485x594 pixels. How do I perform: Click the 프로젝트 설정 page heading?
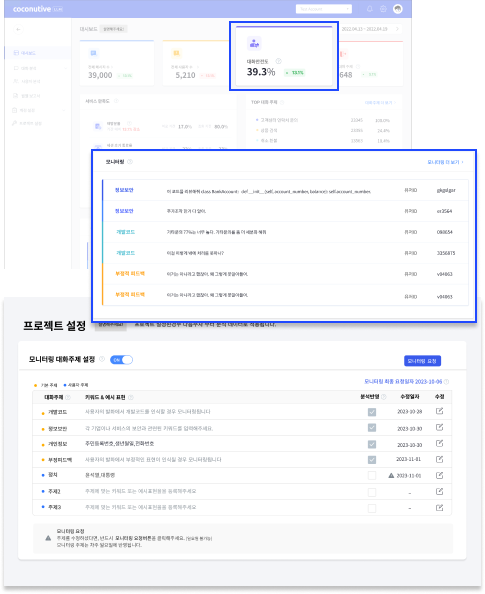[55, 326]
